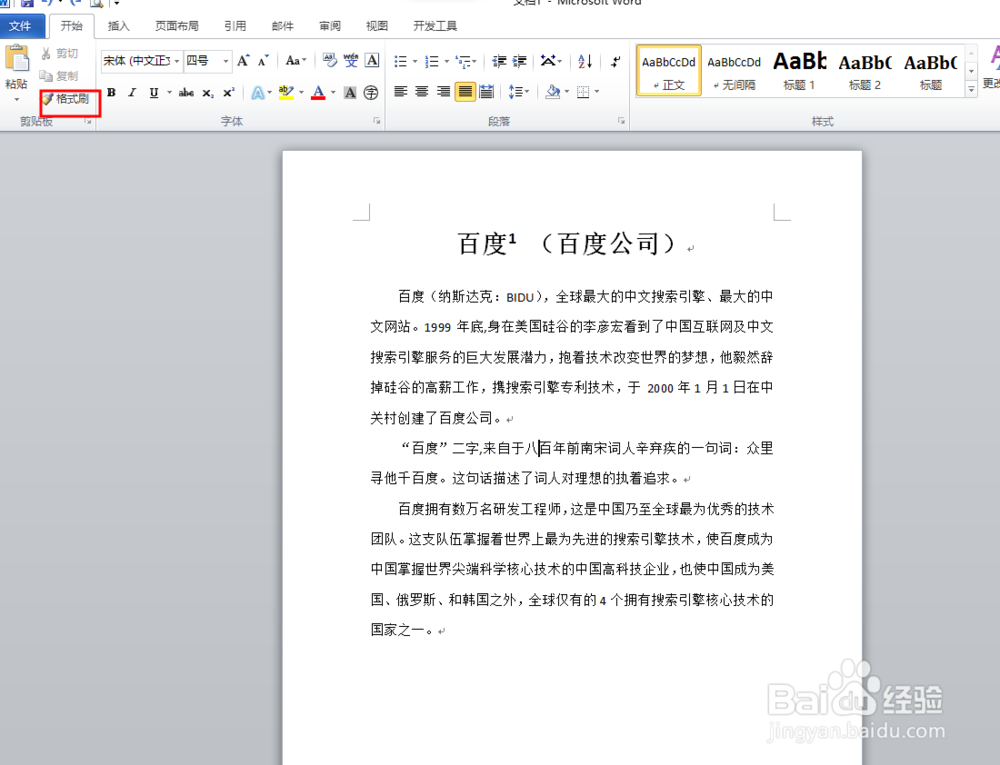Toggle Italic formatting
Image resolution: width=1000 pixels, height=765 pixels.
[132, 93]
